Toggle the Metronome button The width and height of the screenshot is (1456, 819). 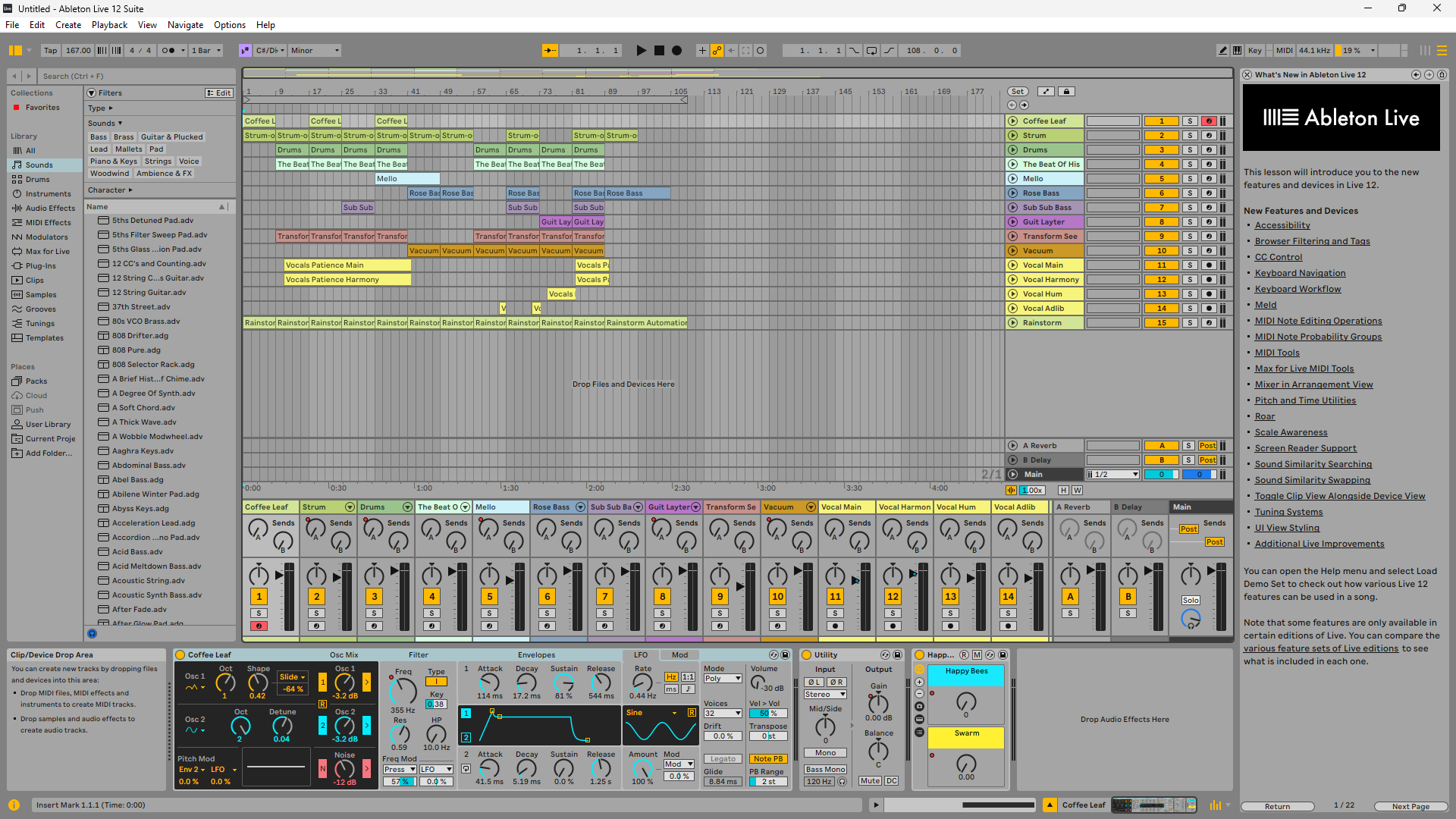tap(168, 51)
